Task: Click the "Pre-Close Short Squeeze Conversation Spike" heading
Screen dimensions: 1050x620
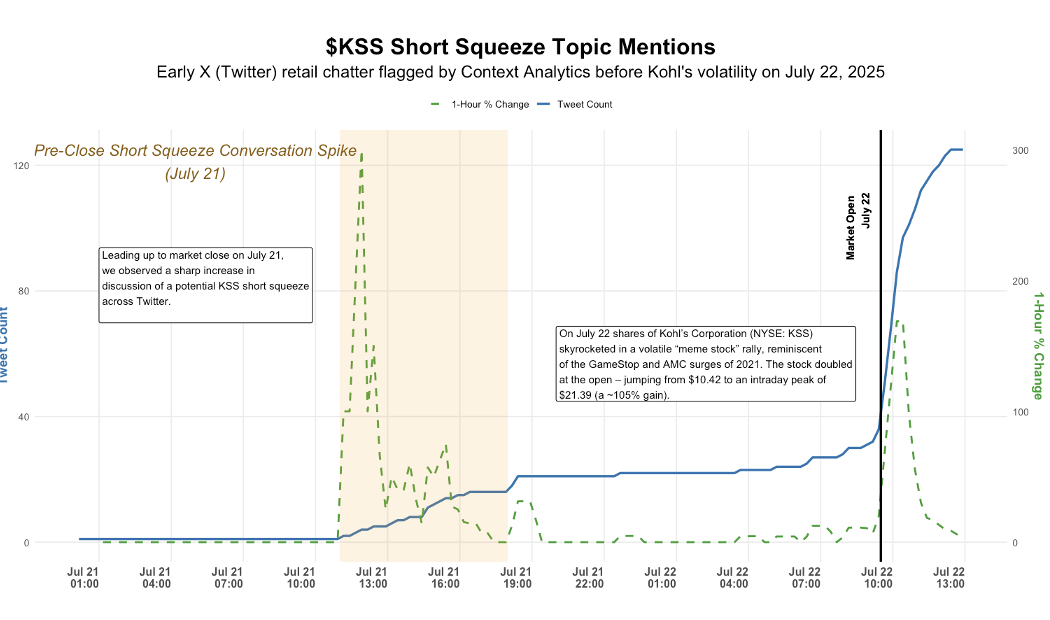Action: coord(195,152)
